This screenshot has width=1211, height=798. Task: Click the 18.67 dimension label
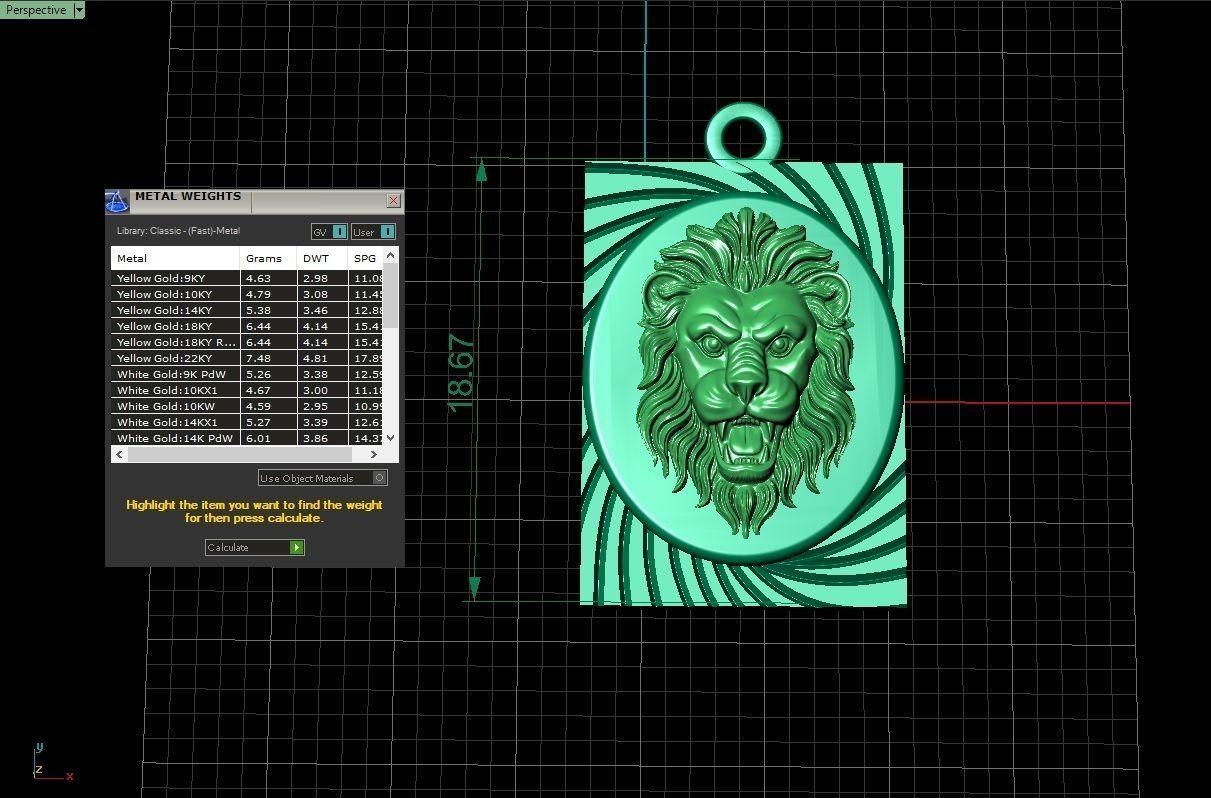(x=461, y=372)
